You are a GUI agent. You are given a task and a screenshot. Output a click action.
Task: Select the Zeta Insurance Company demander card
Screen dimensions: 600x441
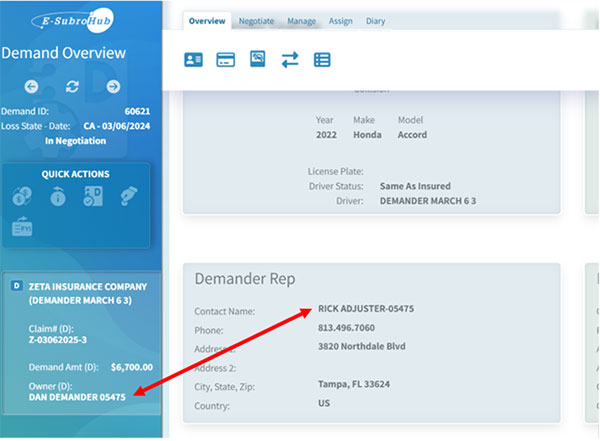click(84, 340)
